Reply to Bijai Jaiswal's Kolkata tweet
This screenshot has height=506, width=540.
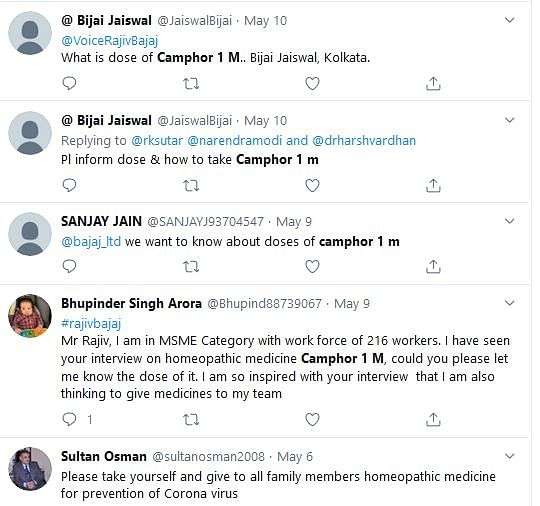coord(69,83)
